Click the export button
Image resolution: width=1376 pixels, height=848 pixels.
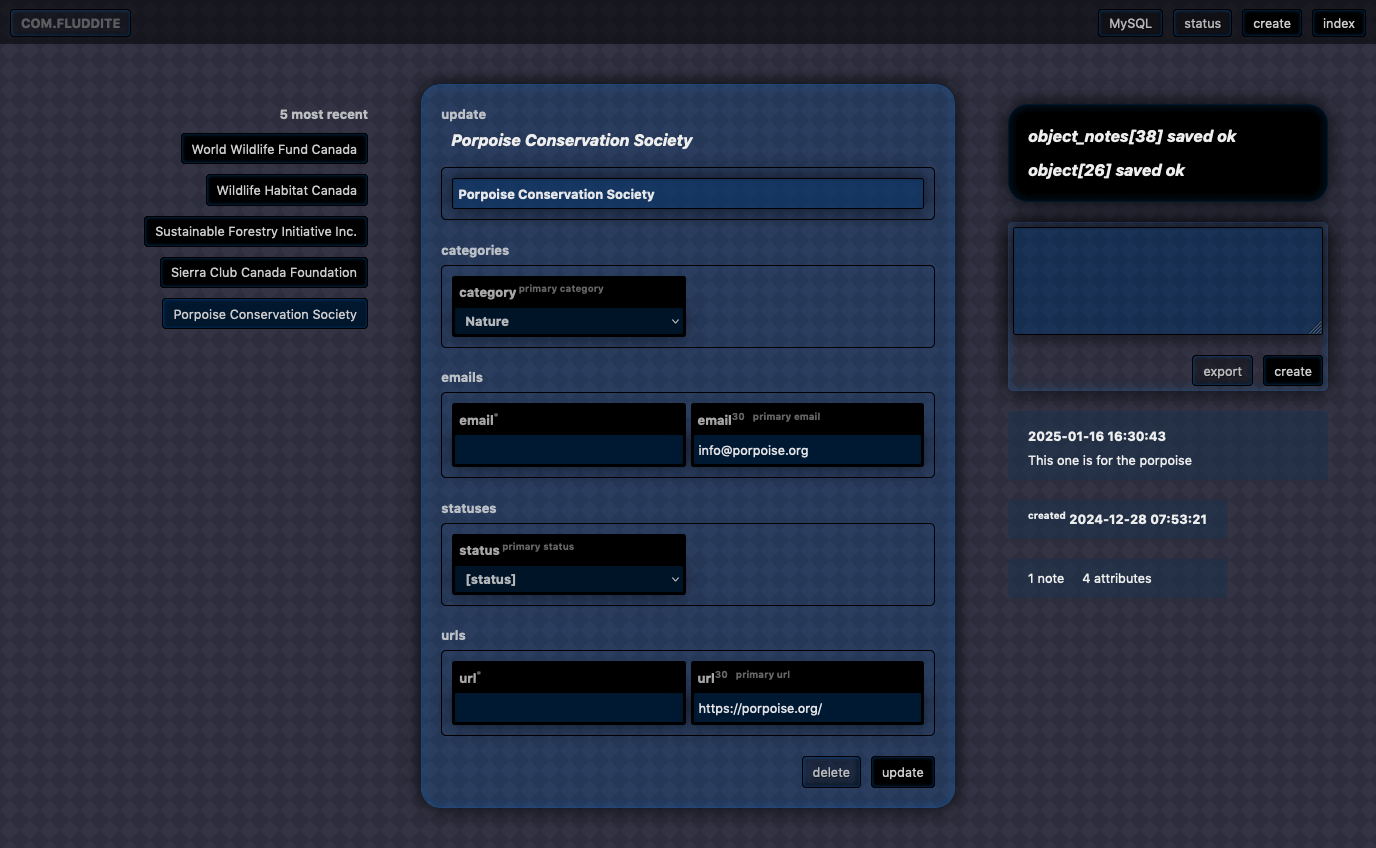[1222, 371]
